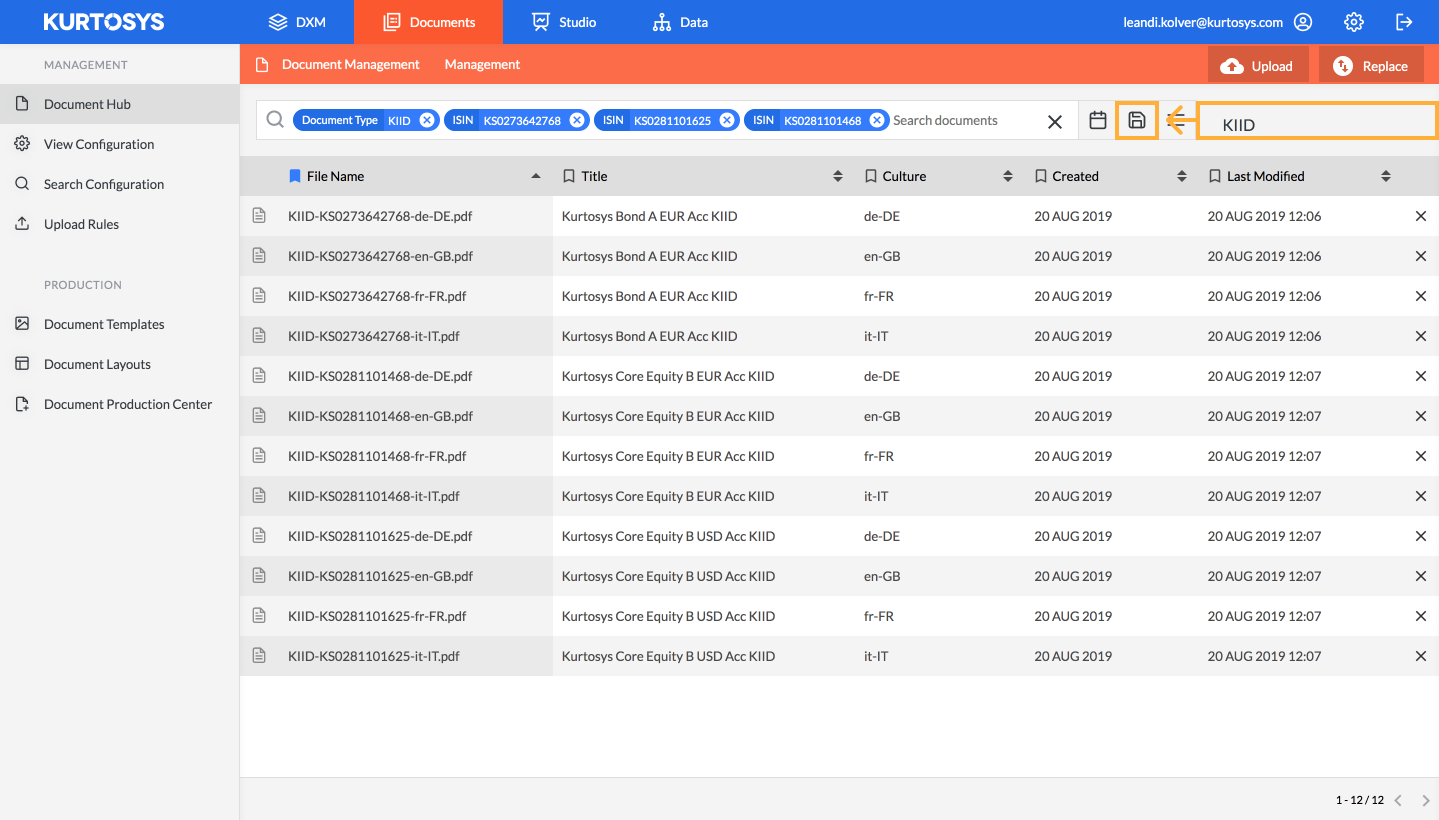Click the bookmark icon beside Last Modified header
Image resolution: width=1439 pixels, height=820 pixels.
(x=1215, y=176)
